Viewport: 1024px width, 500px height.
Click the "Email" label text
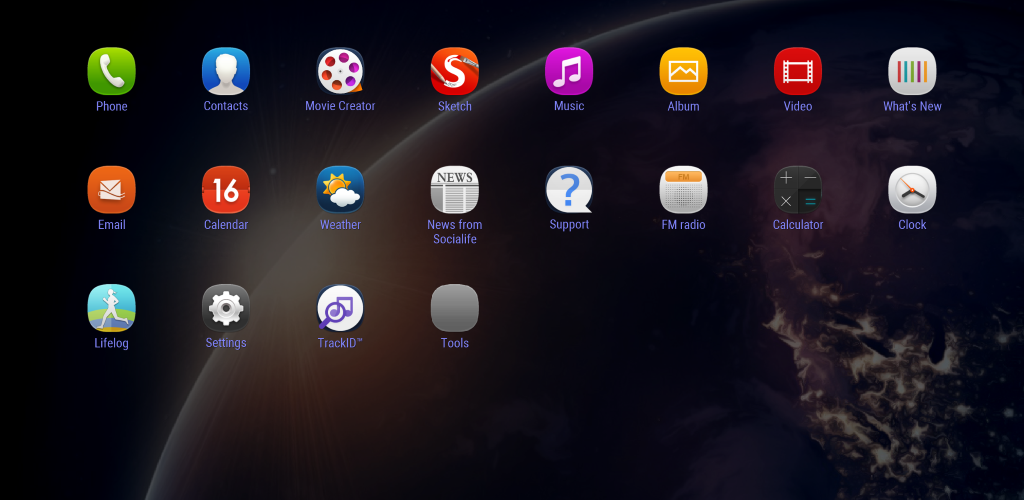[x=112, y=225]
